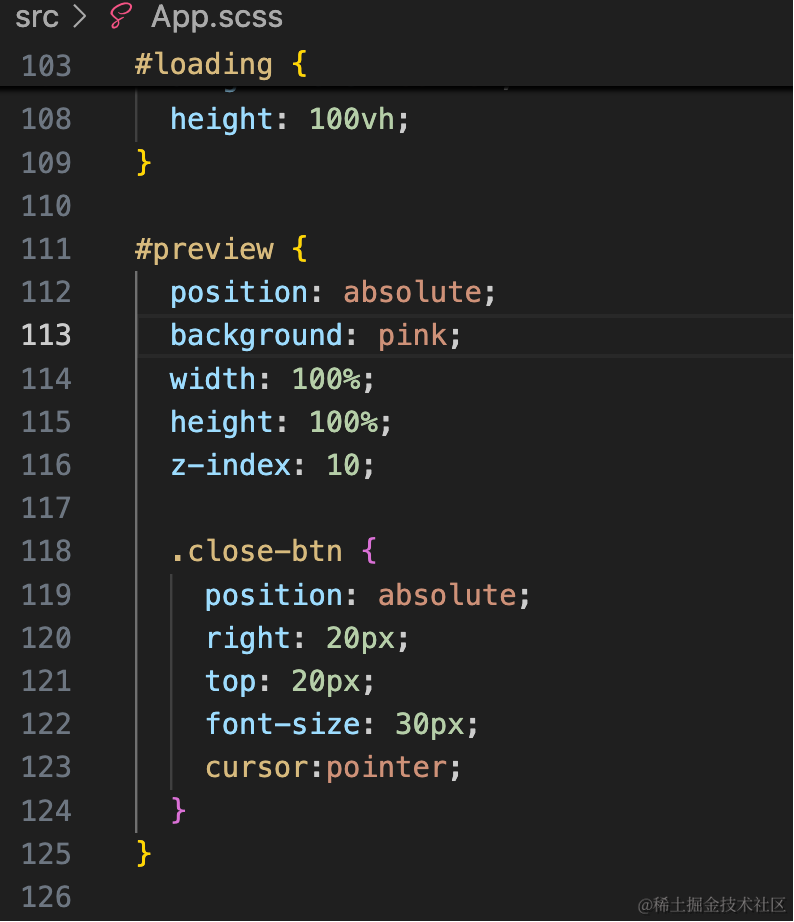Click the pink closing brace on line 124
This screenshot has width=794, height=922.
pos(178,810)
